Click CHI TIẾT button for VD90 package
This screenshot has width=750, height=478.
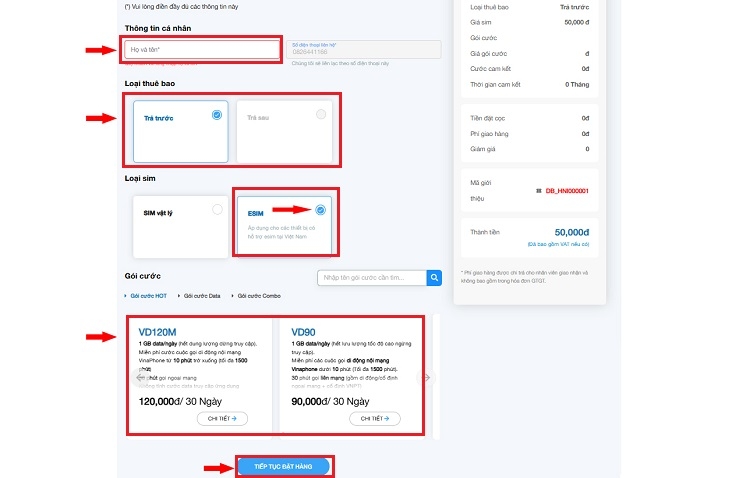[369, 419]
